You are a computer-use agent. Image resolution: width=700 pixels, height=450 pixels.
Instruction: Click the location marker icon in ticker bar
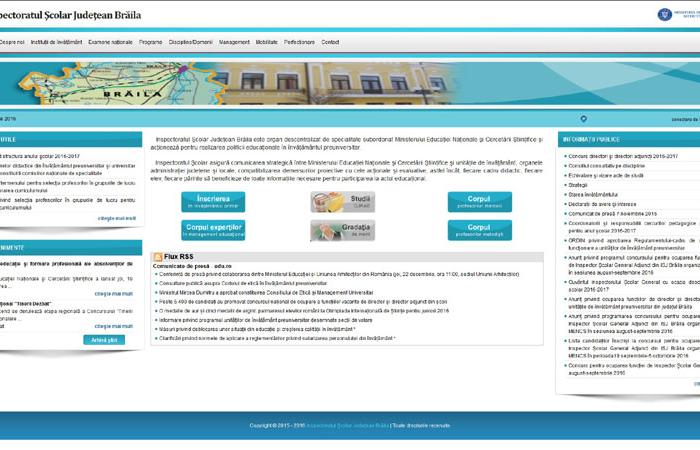pyautogui.click(x=583, y=119)
